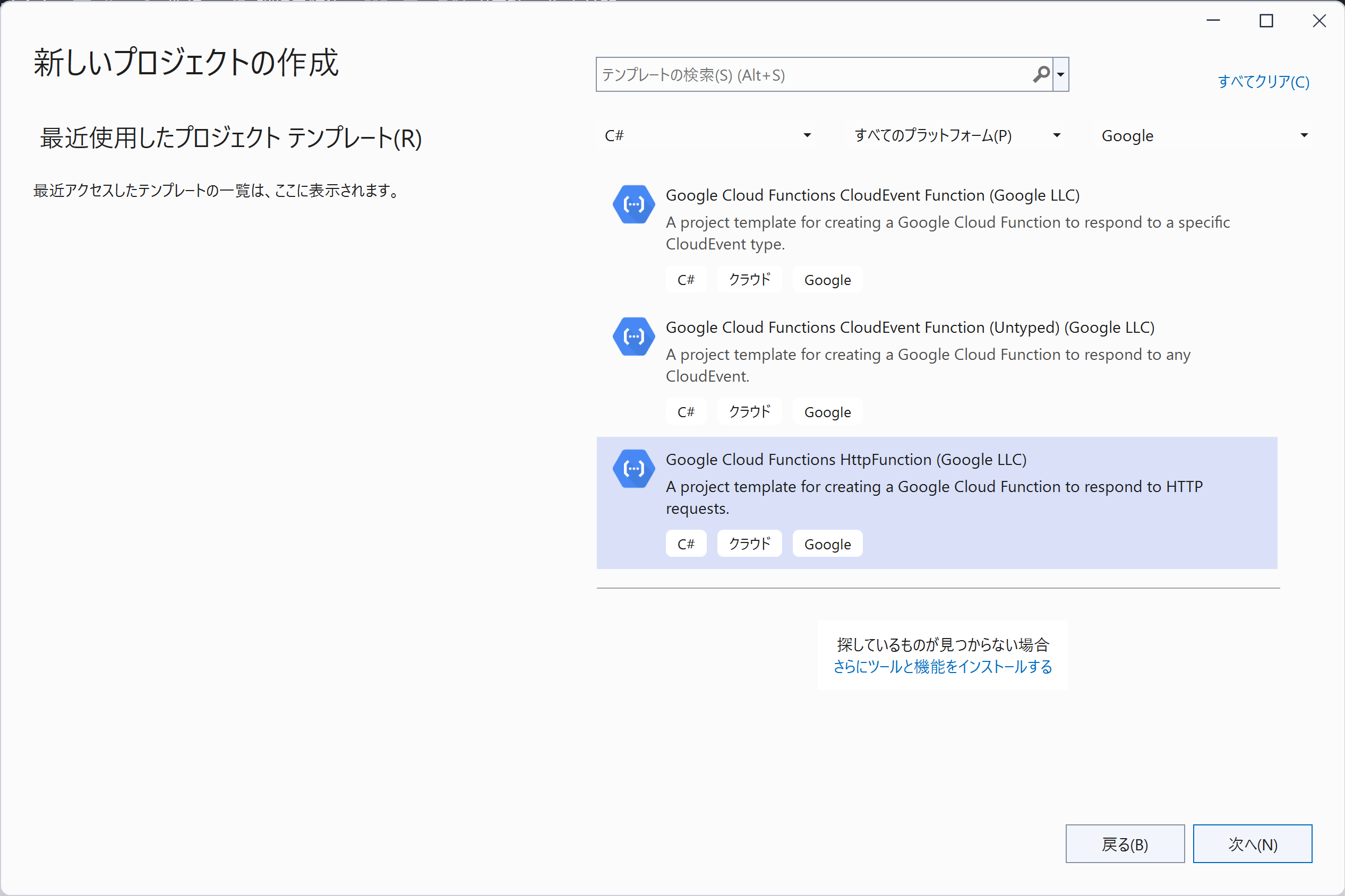Open the Google project type dropdown
Screen dimensions: 1345x896
(x=1204, y=135)
